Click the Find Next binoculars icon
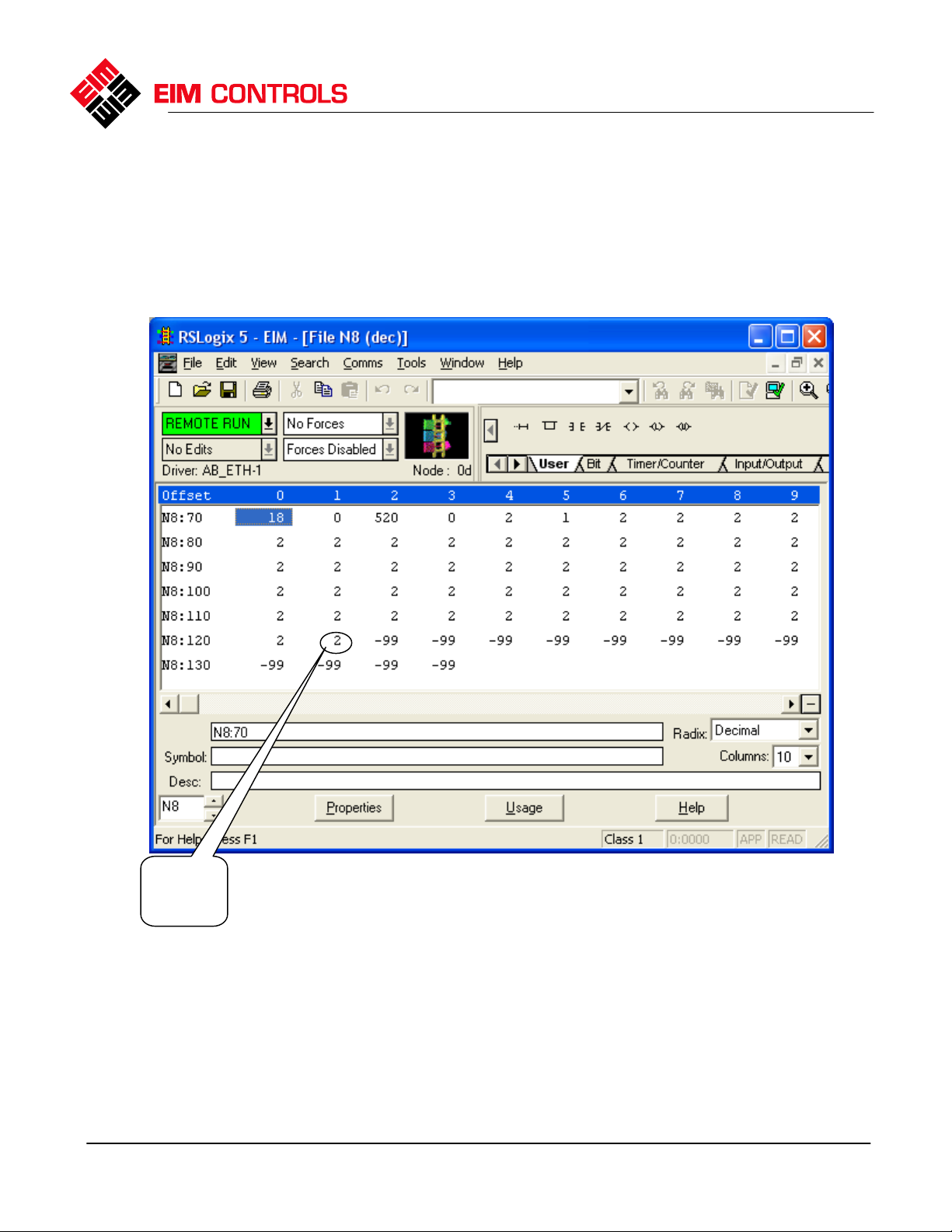The height and width of the screenshot is (1232, 952). 687,390
